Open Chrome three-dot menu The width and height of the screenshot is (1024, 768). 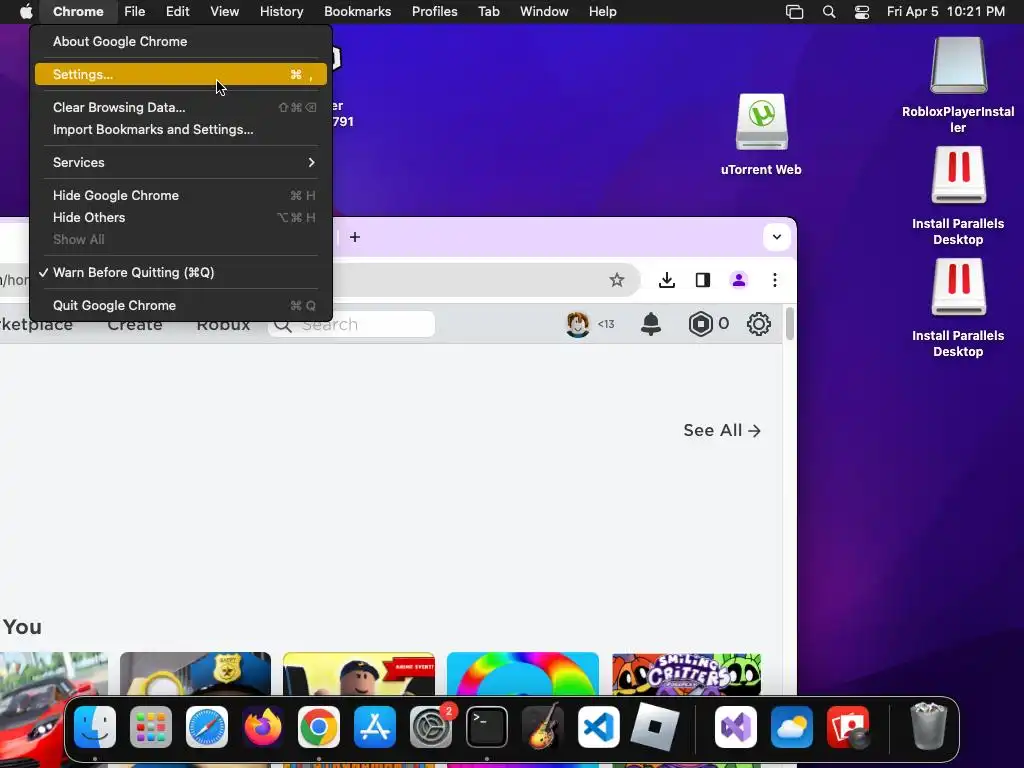point(775,280)
